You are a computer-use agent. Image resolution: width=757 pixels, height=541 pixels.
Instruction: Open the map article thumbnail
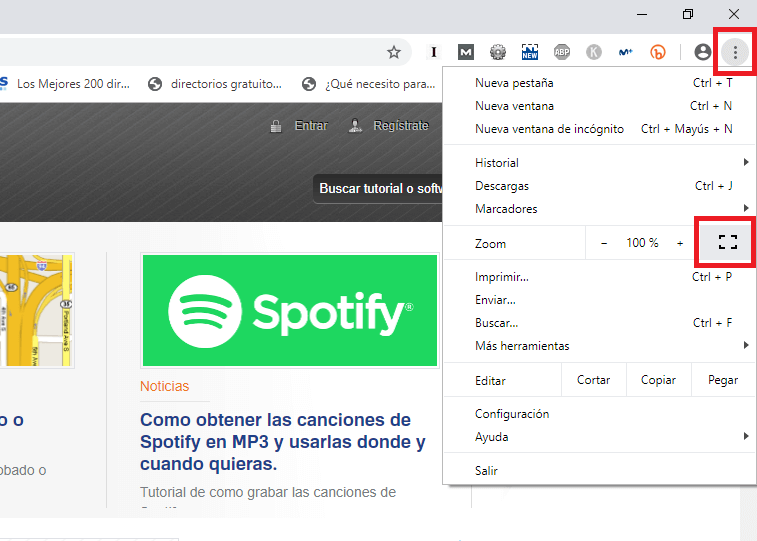tap(37, 310)
